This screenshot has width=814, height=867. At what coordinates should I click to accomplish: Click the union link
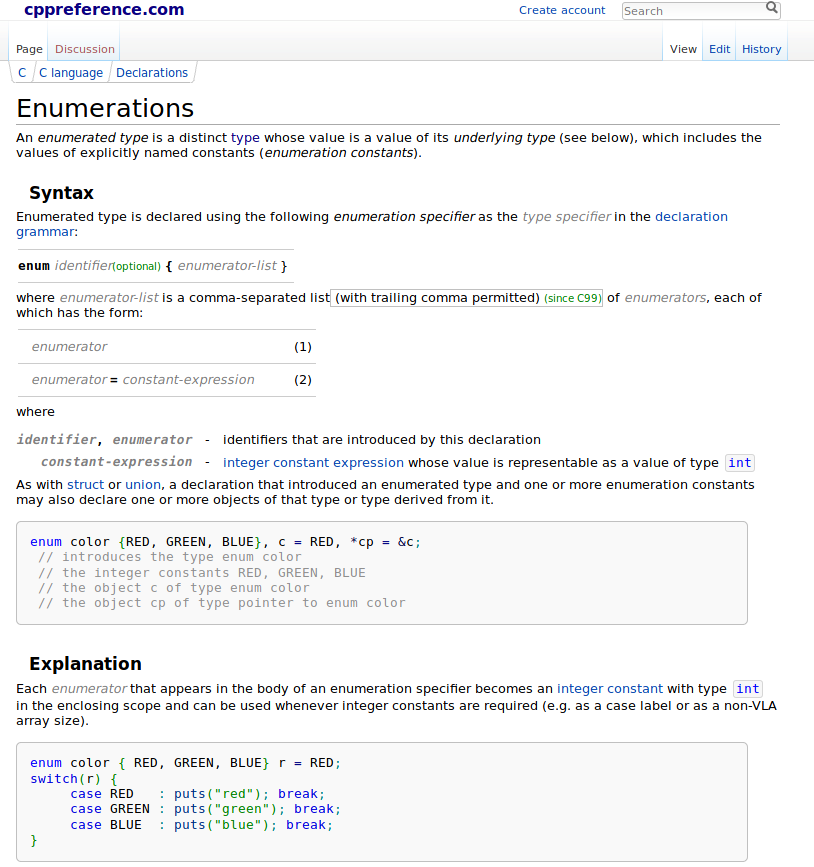click(142, 485)
